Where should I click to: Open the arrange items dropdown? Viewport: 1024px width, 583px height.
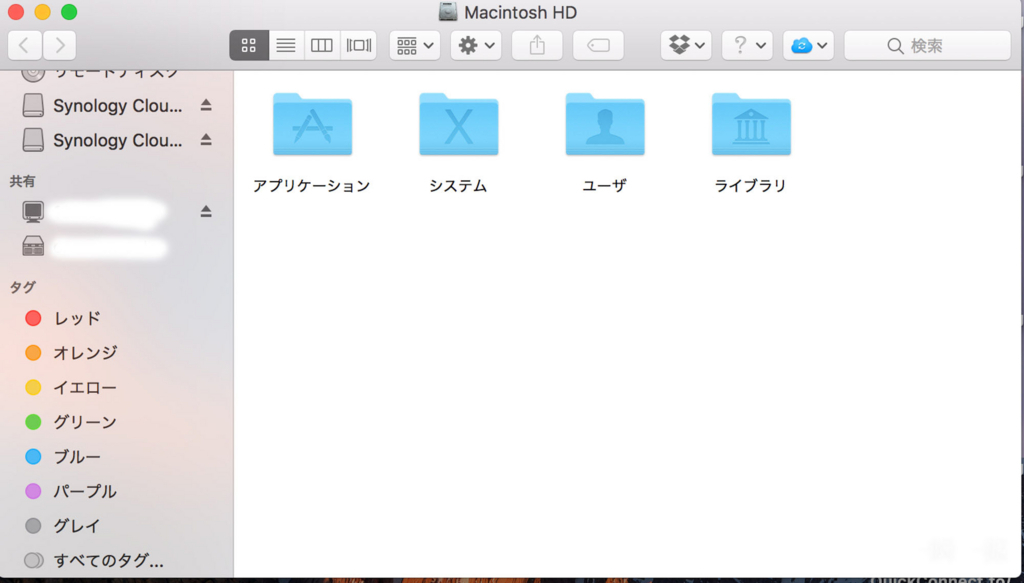point(415,45)
